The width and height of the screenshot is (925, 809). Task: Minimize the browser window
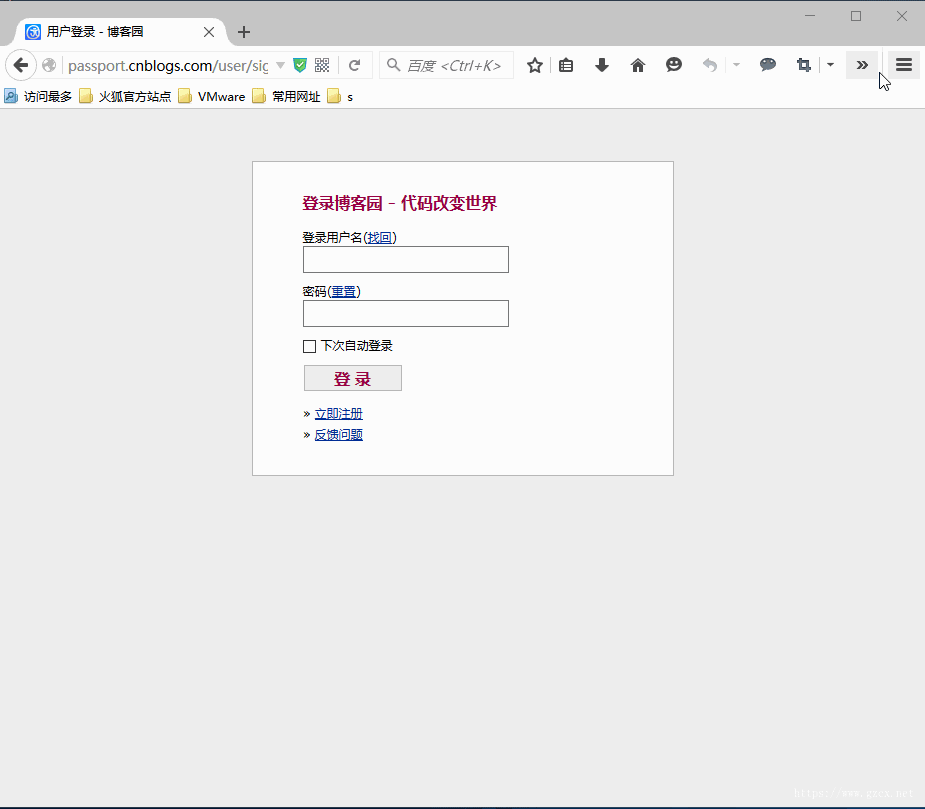[810, 16]
